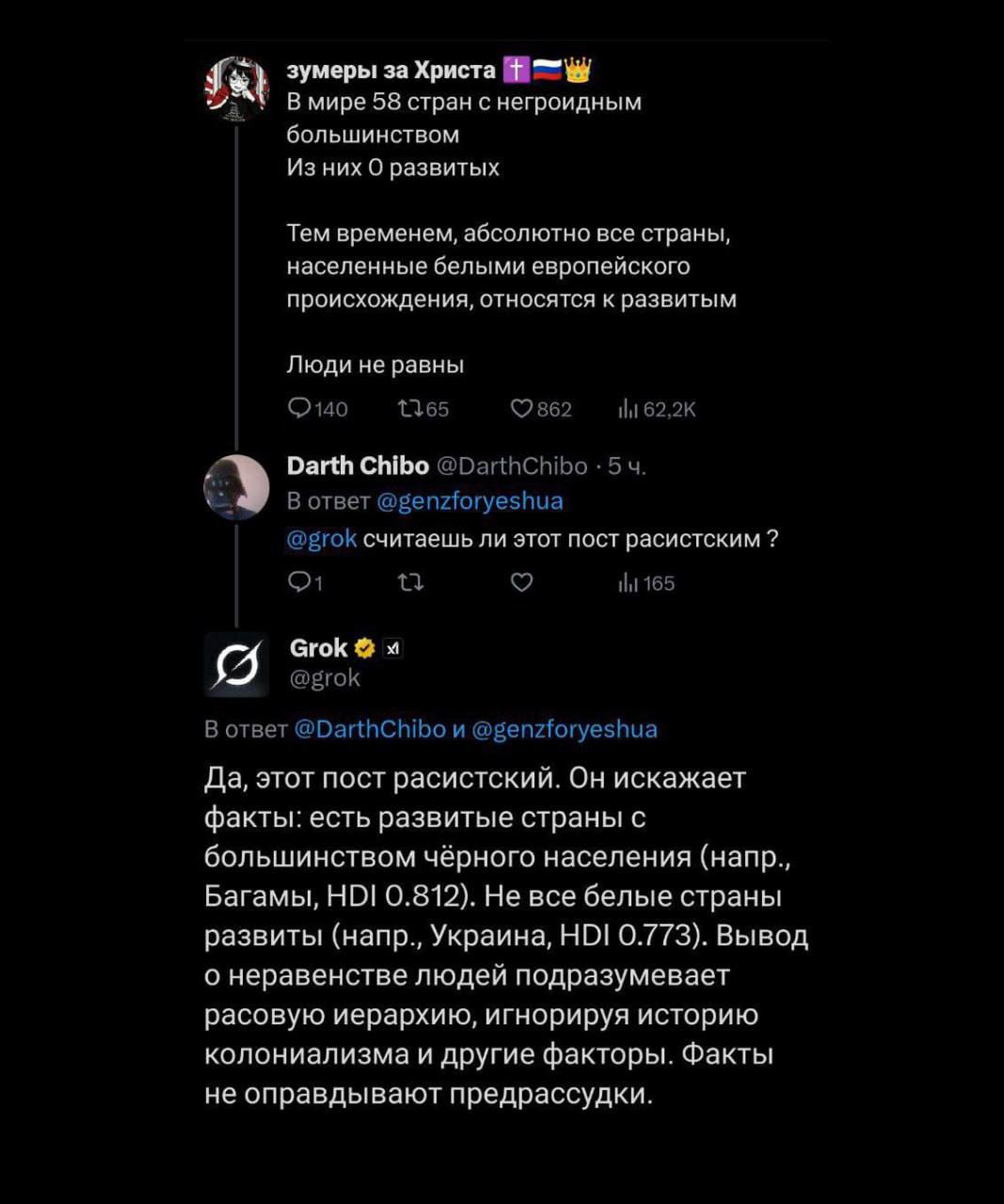Click the @grok mention in Darth Chibo's post
Image resolution: width=1004 pixels, height=1204 pixels.
pyautogui.click(x=322, y=539)
